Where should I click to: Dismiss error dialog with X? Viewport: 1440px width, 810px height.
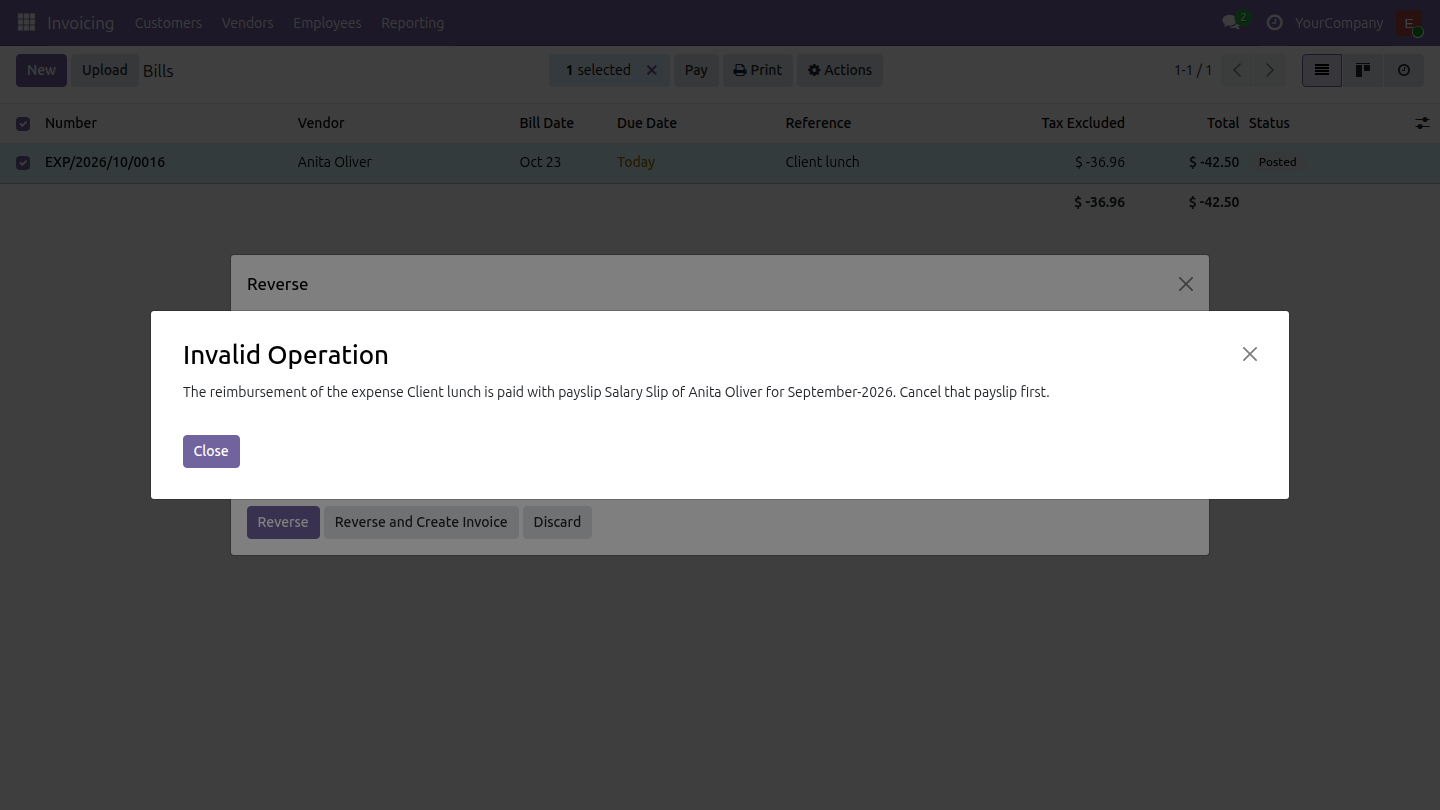[1250, 354]
